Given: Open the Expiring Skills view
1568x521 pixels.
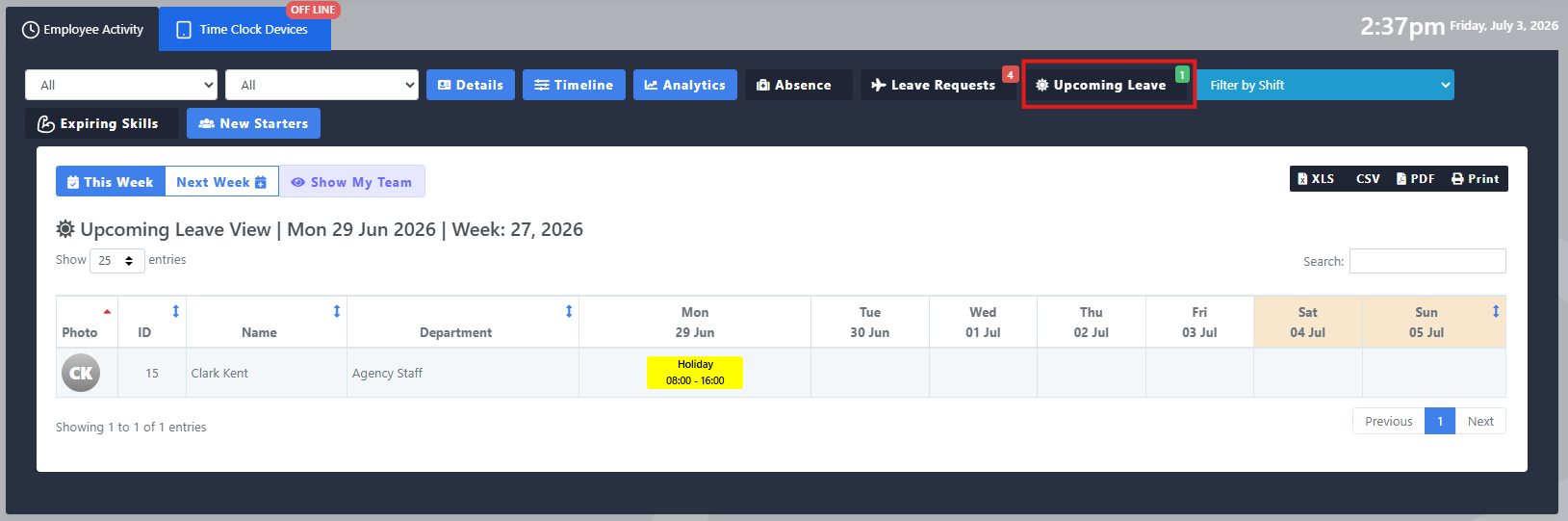Looking at the screenshot, I should pyautogui.click(x=101, y=123).
